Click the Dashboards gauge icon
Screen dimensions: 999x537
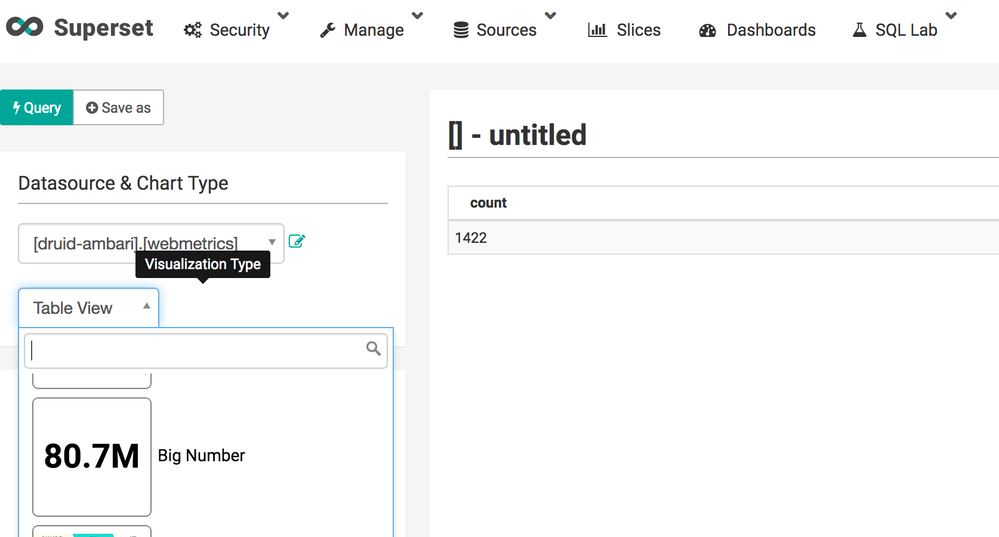[708, 31]
